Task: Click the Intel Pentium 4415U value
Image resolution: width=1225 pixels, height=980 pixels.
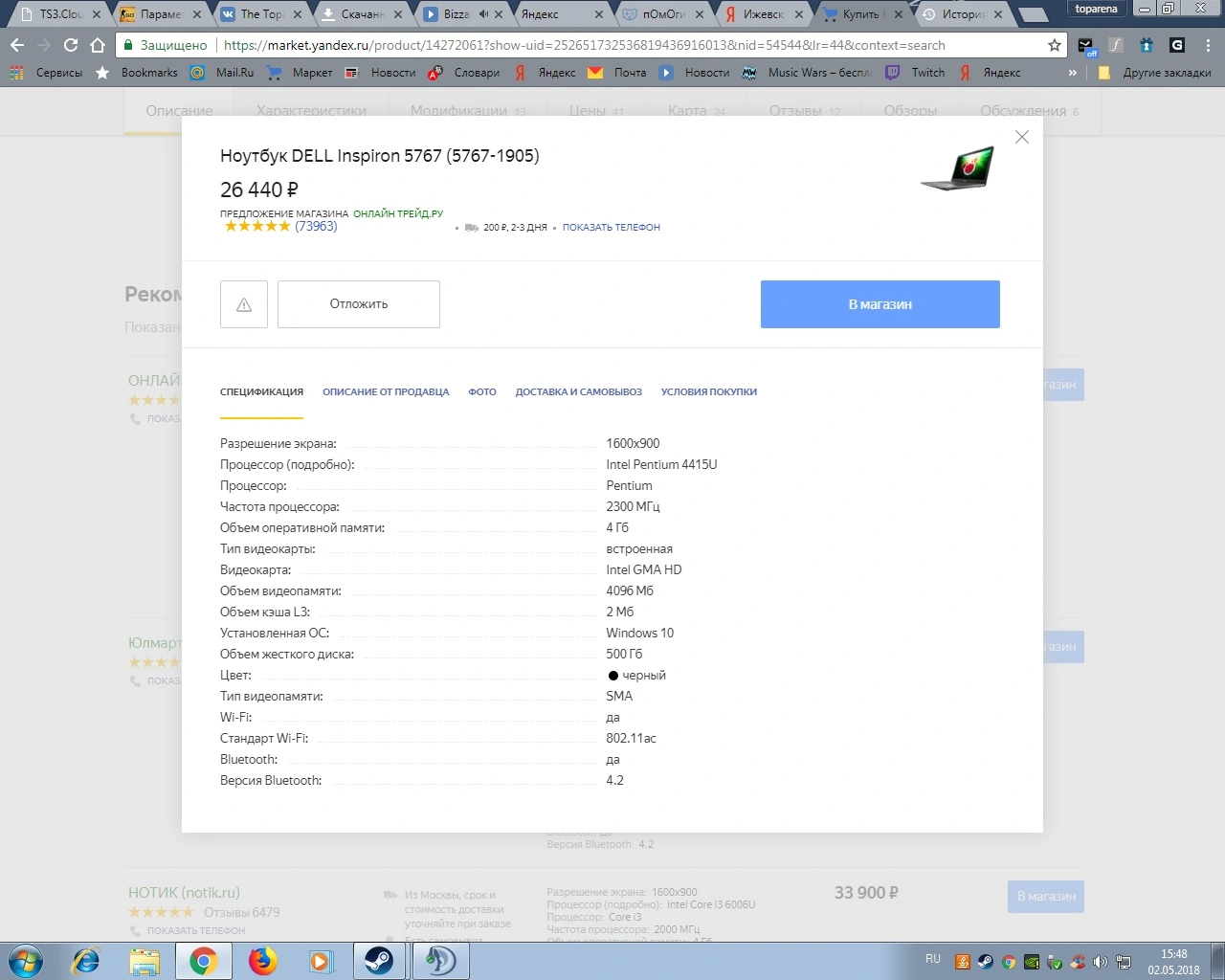Action: (661, 465)
